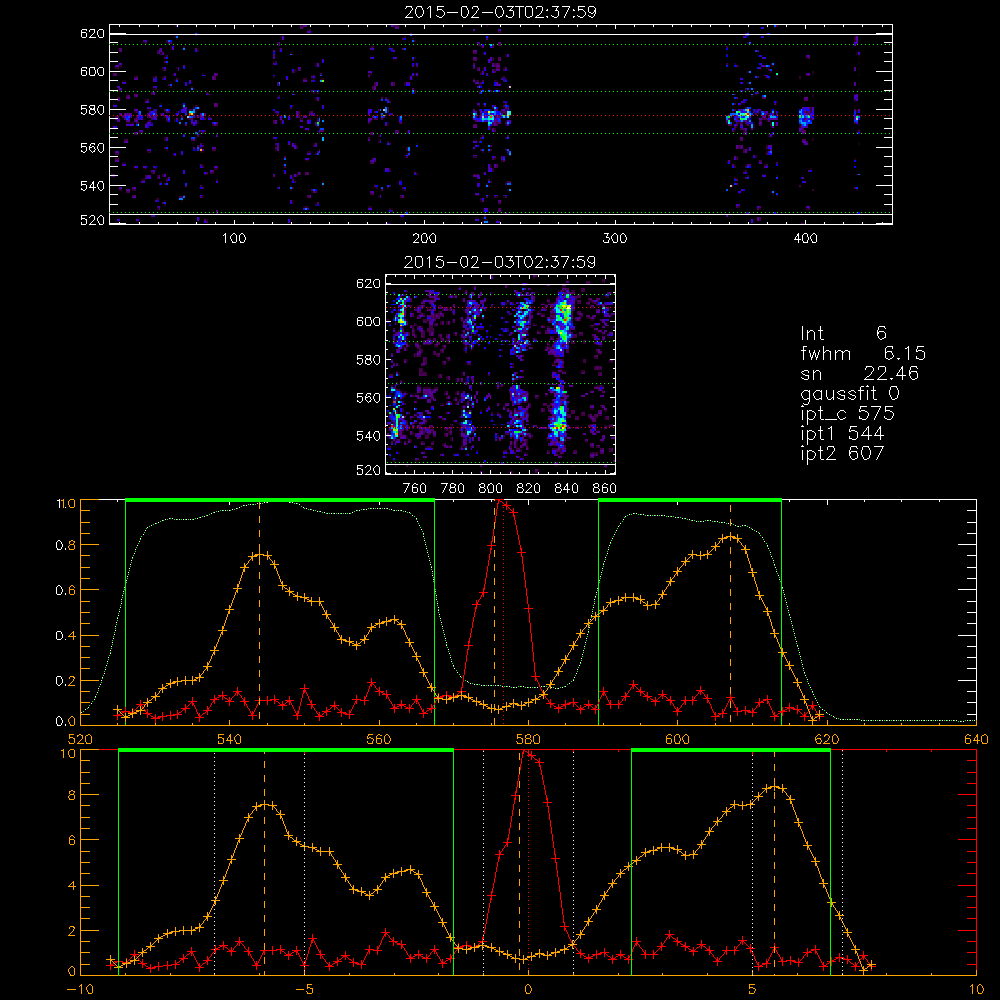
Task: Select the 'ipt1 544' readout line
Action: point(842,434)
